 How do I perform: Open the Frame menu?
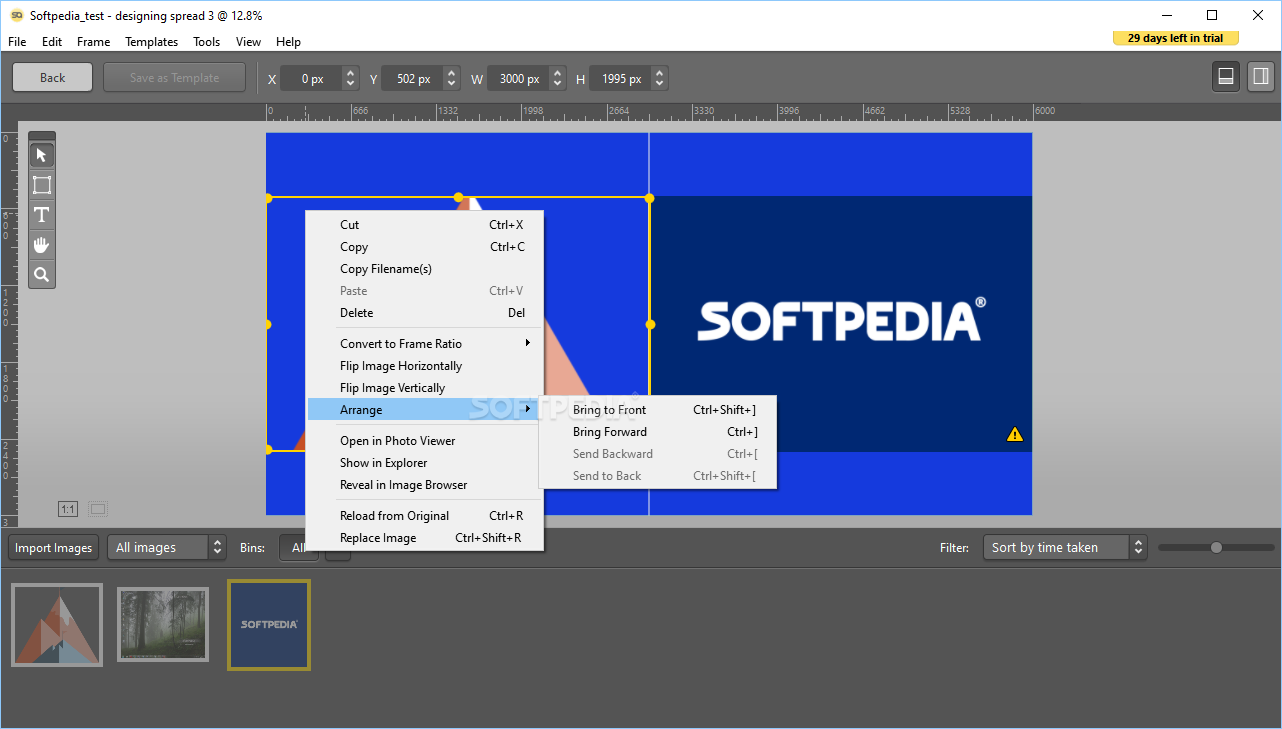(93, 42)
